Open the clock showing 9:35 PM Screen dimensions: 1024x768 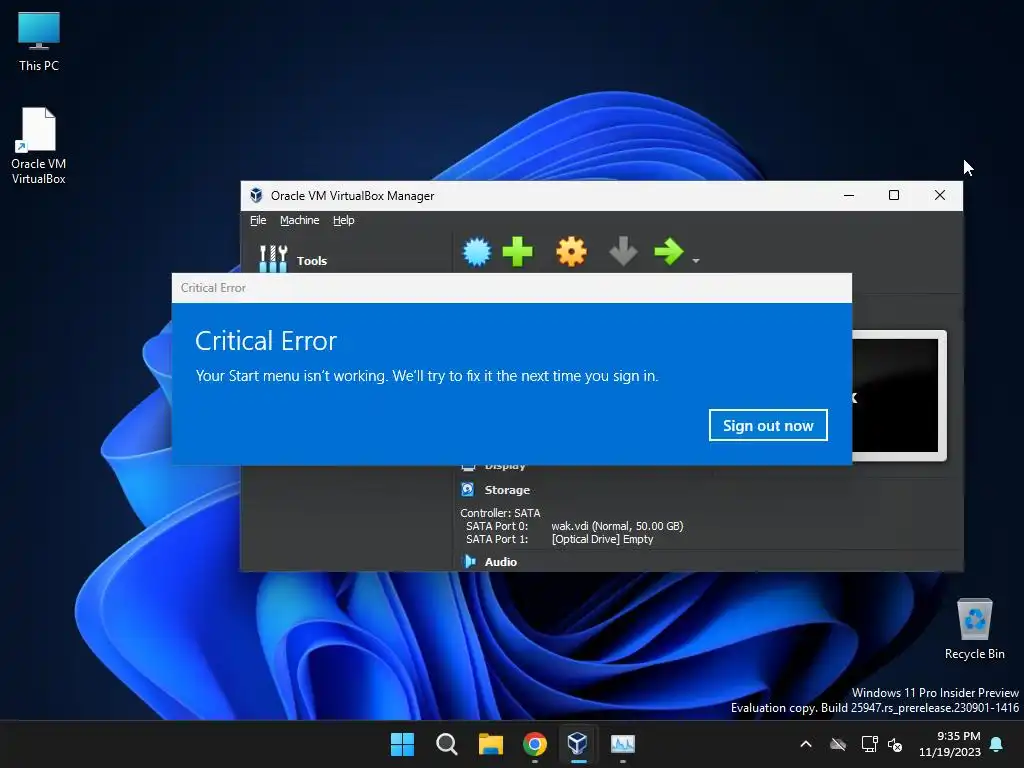click(950, 744)
